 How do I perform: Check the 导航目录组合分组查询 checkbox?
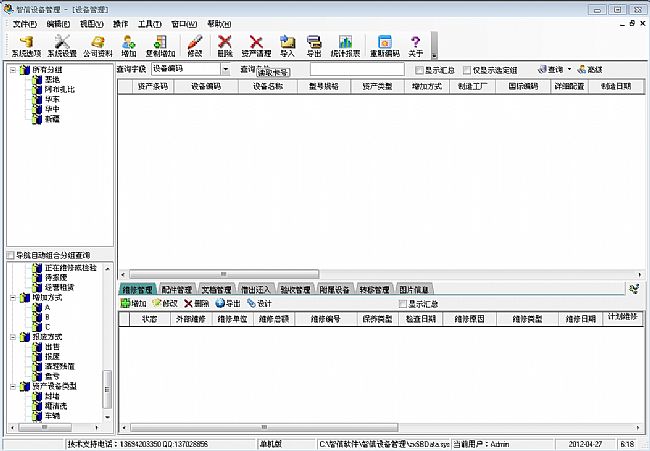(x=11, y=255)
